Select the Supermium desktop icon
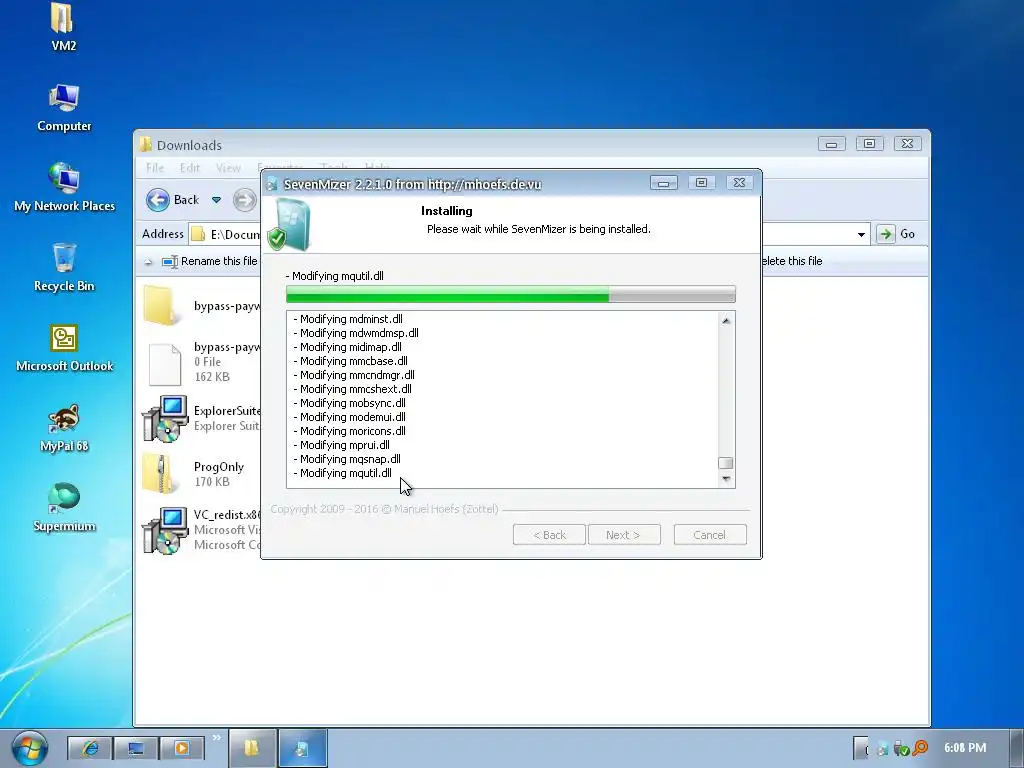The height and width of the screenshot is (768, 1024). 64,508
